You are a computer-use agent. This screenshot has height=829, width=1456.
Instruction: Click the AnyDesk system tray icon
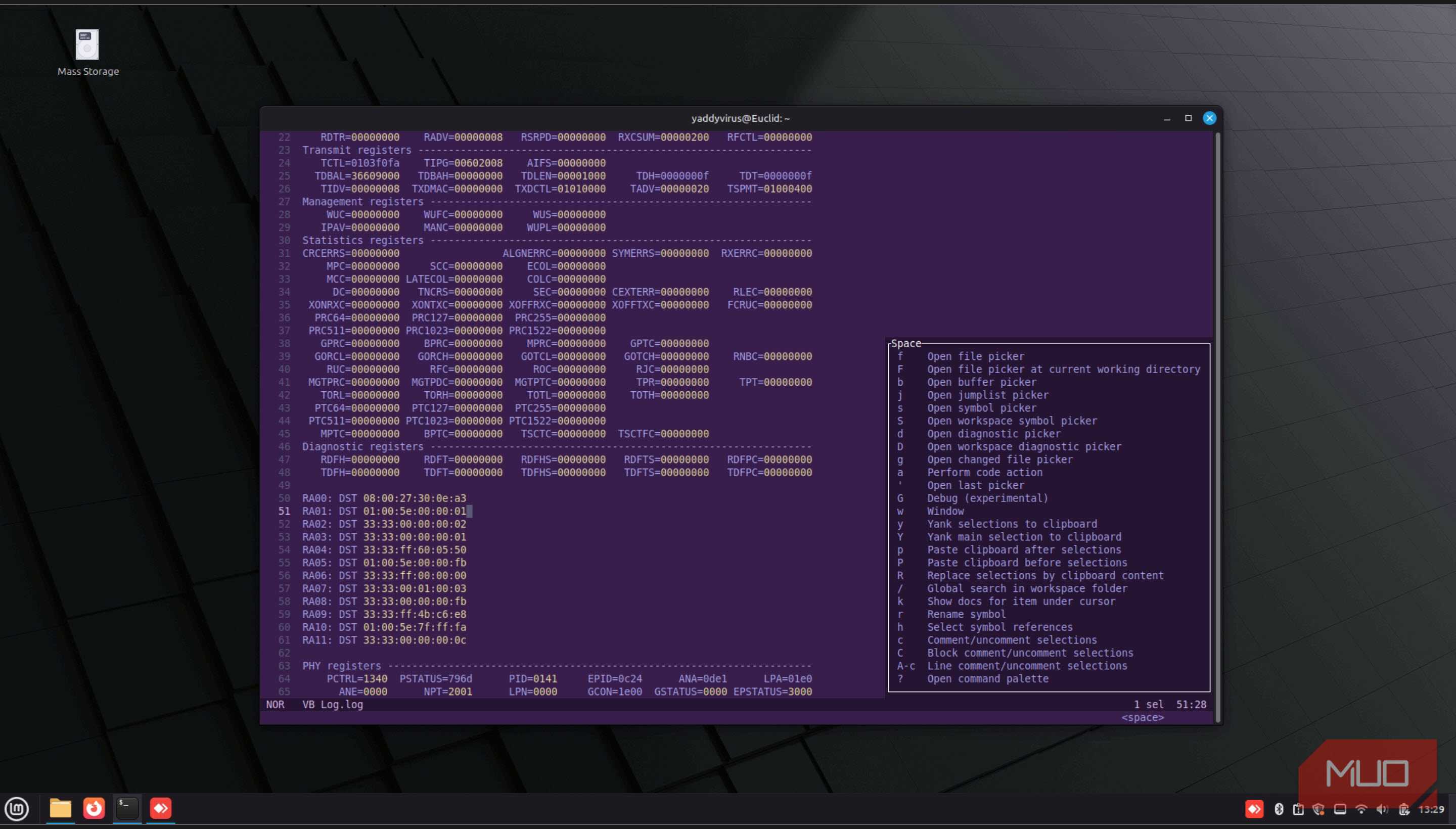pyautogui.click(x=1254, y=809)
